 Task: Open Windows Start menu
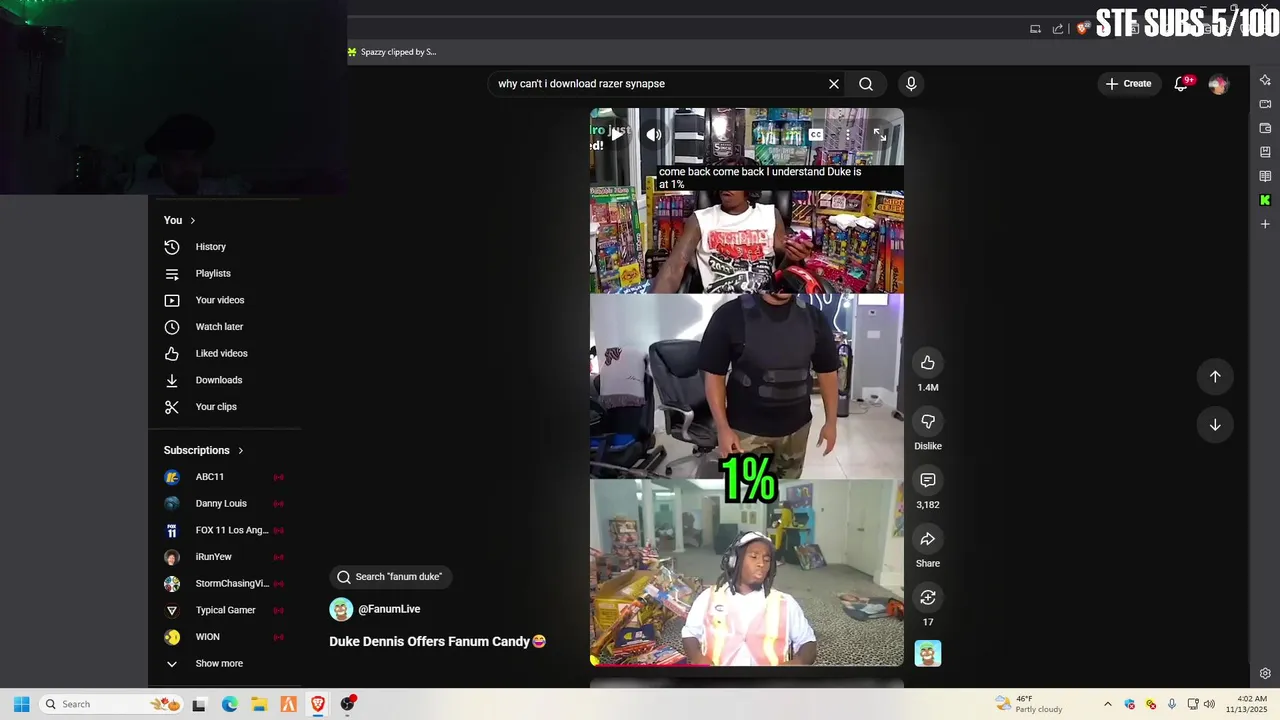21,704
